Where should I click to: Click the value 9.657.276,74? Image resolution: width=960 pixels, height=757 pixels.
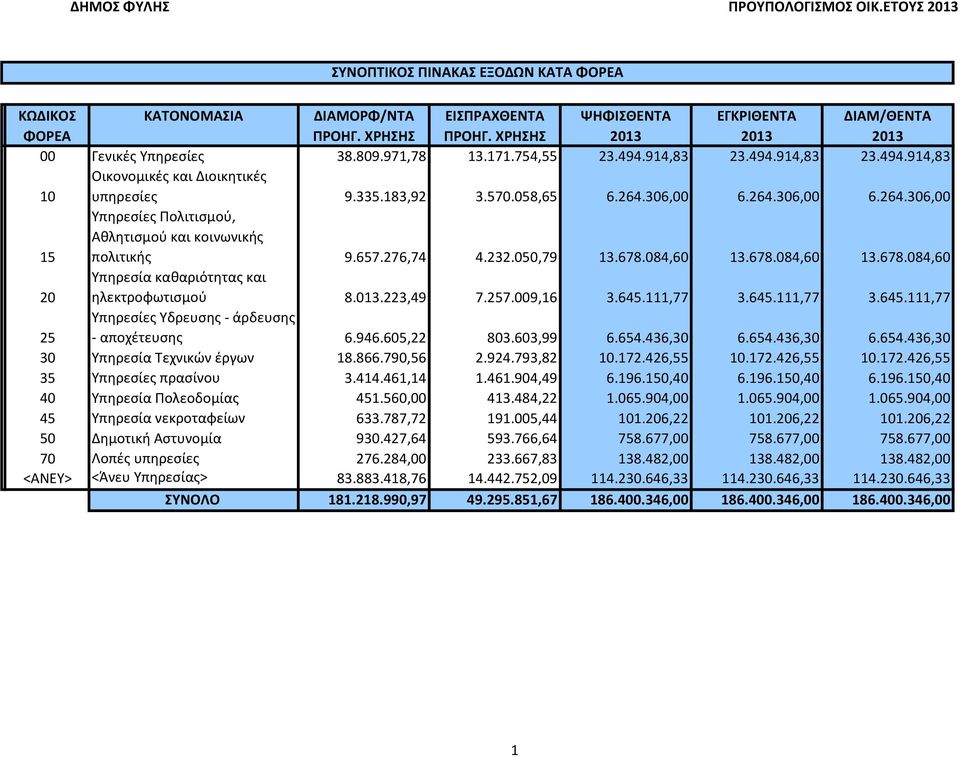point(385,257)
